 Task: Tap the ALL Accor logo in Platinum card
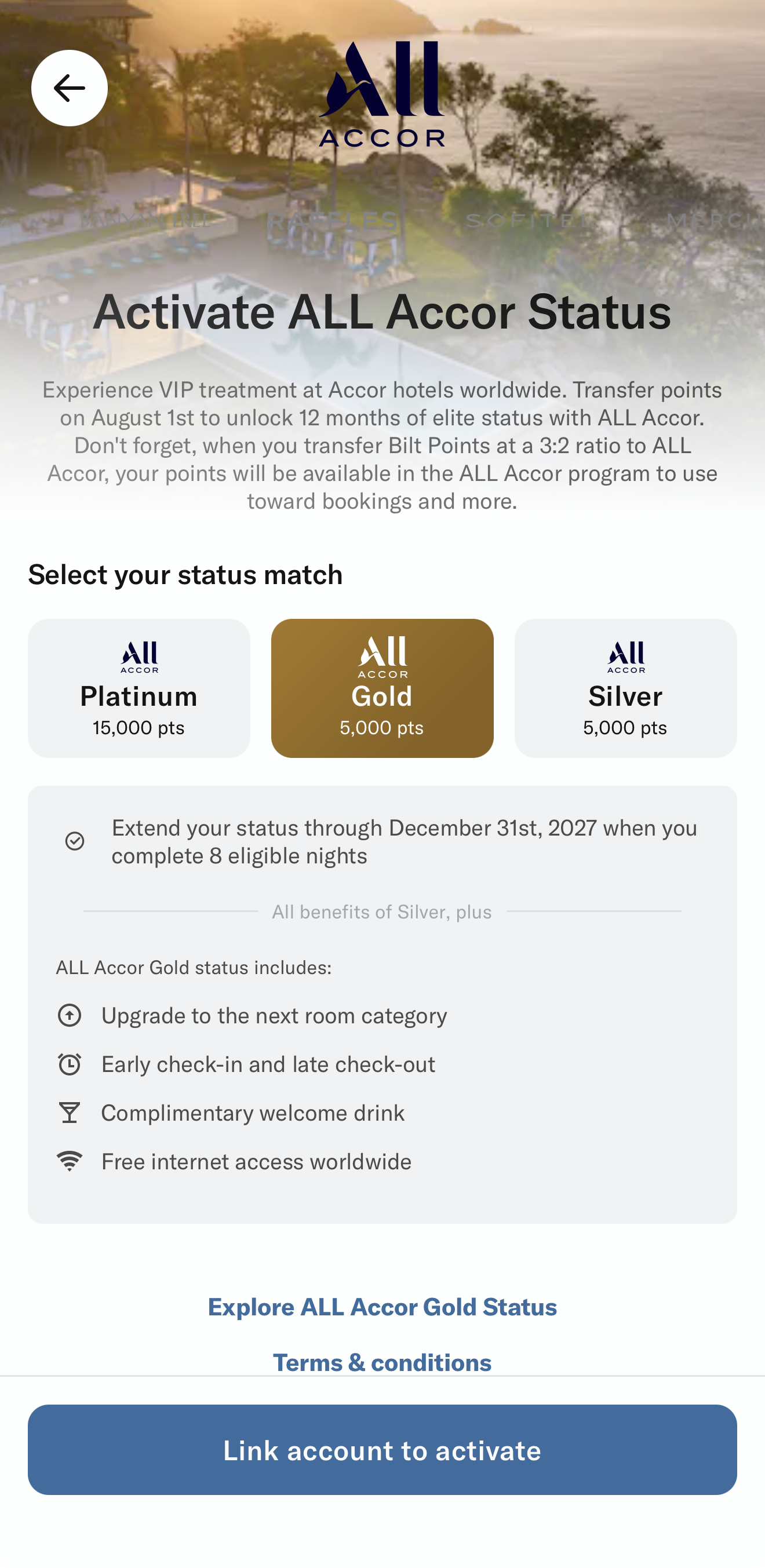139,657
